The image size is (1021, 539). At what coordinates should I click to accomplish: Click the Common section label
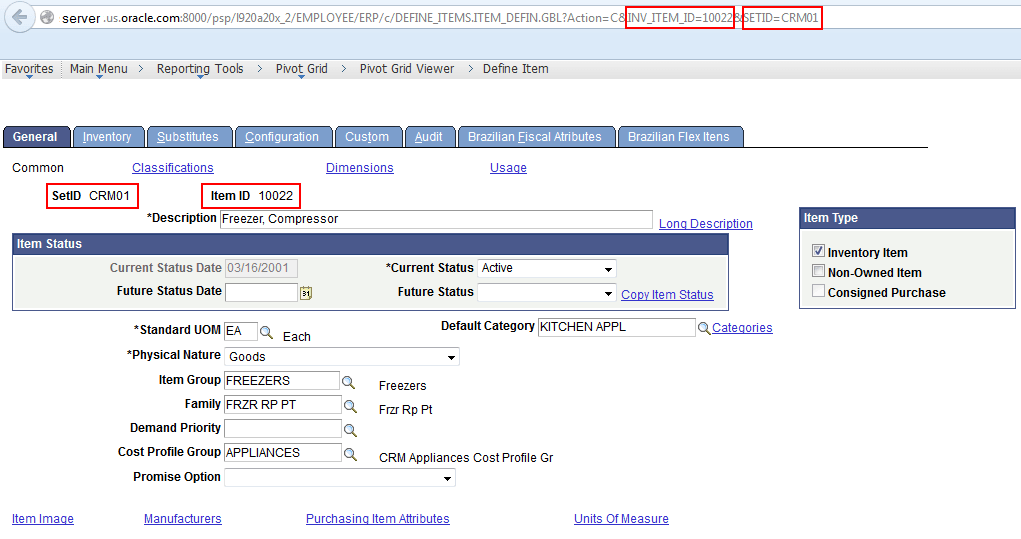(x=38, y=168)
